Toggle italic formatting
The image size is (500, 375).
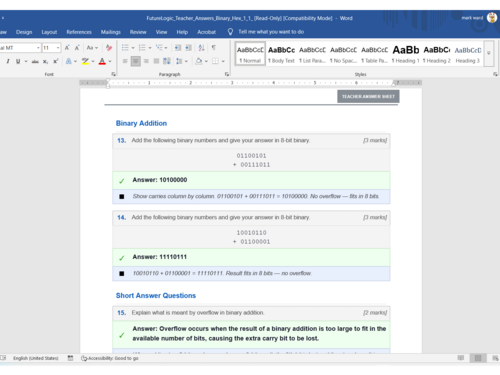8,61
